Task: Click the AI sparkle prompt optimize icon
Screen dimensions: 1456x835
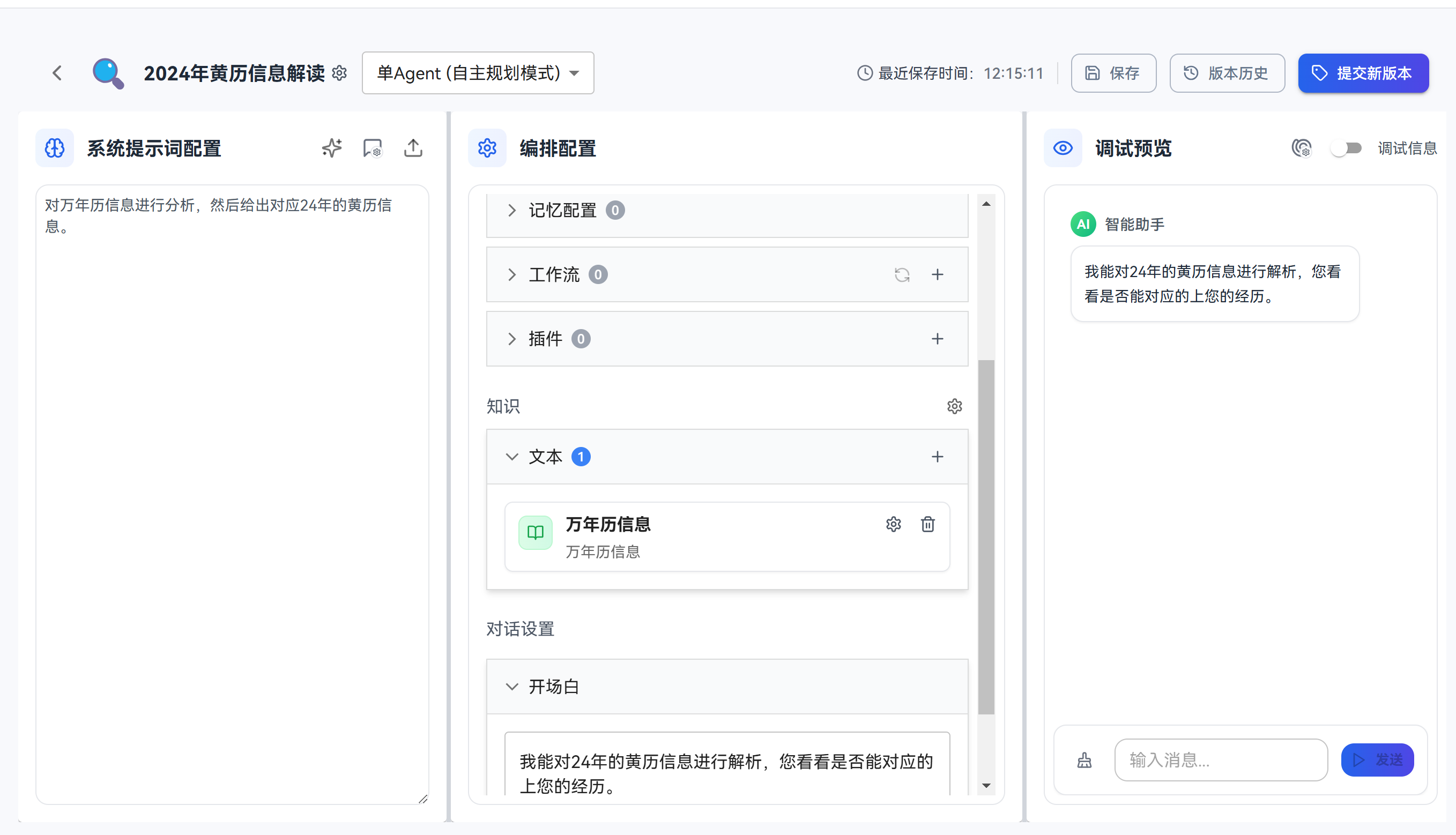Action: click(331, 148)
